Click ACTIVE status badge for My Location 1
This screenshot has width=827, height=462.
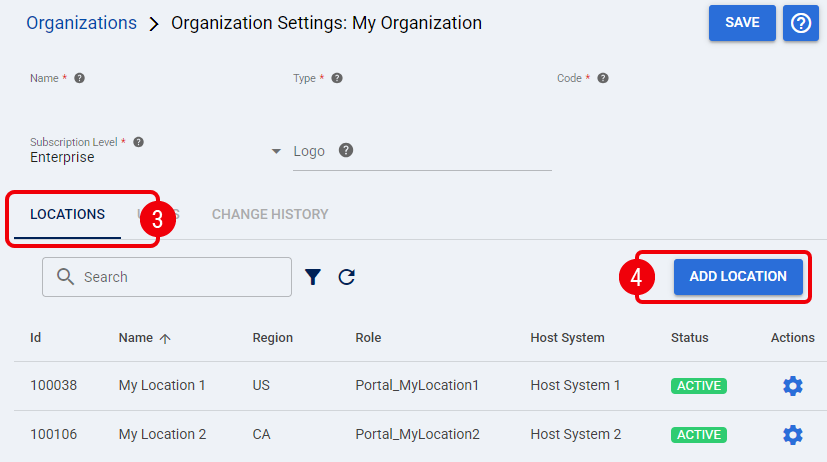pyautogui.click(x=698, y=386)
